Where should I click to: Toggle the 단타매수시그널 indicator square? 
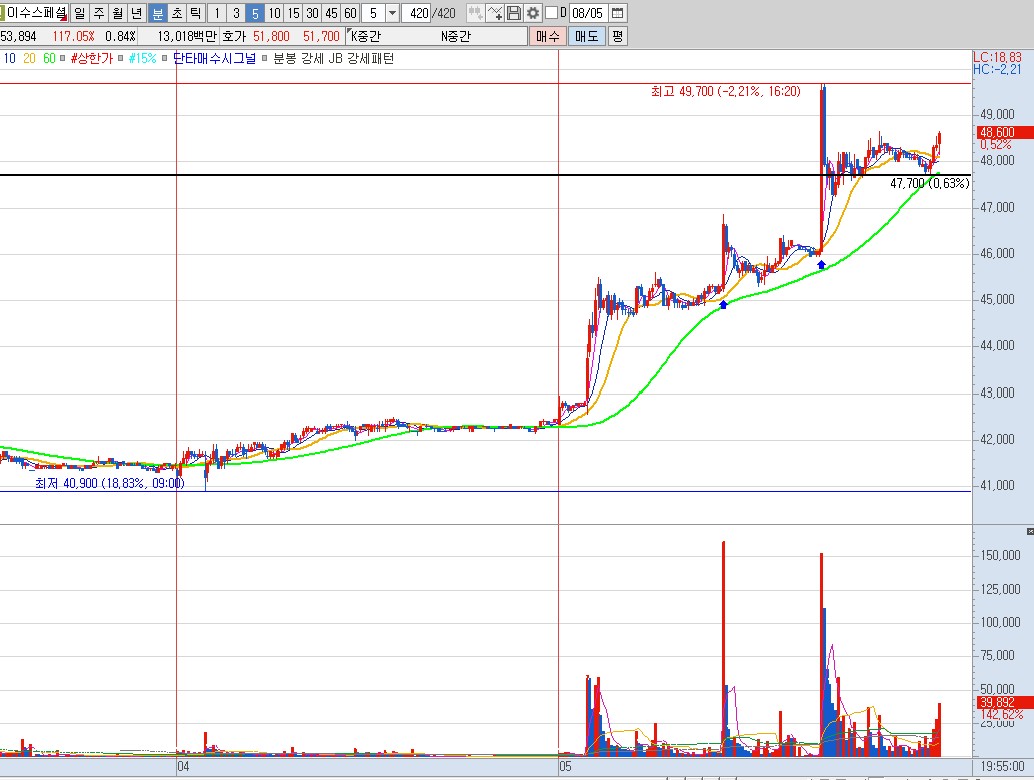coord(165,58)
